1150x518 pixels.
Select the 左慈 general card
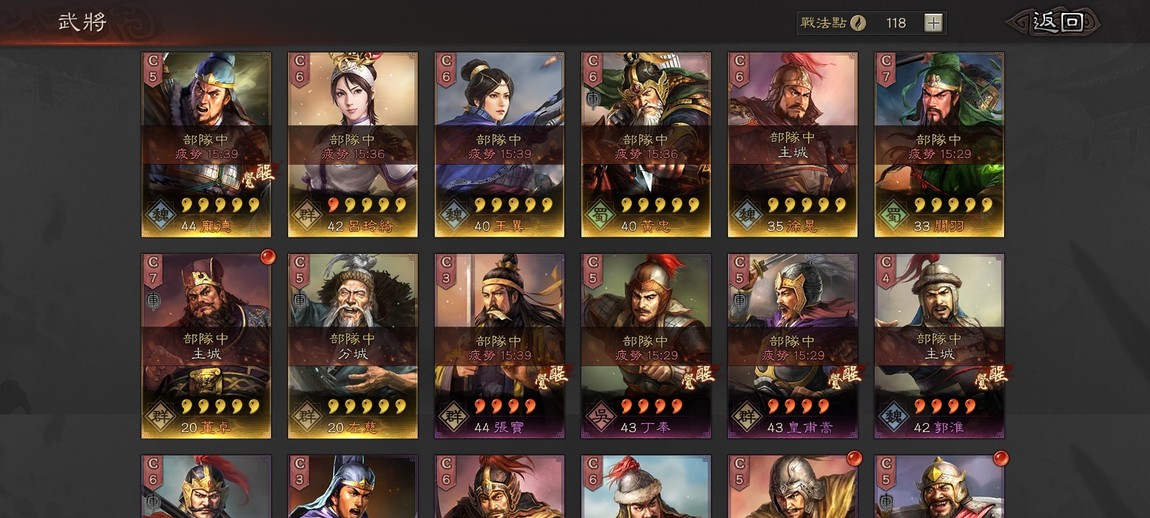(x=353, y=346)
